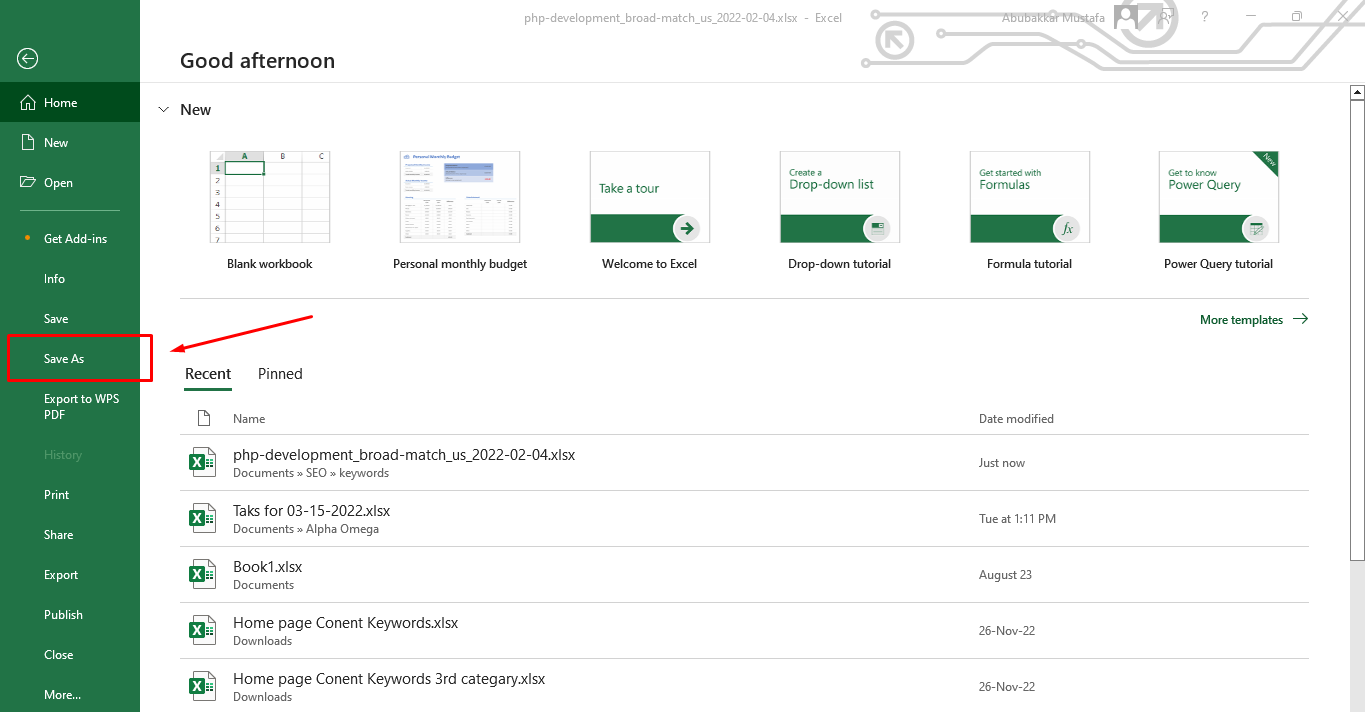Screen dimensions: 1365x712
Task: Select the Home entry in the sidebar
Action: tap(60, 102)
